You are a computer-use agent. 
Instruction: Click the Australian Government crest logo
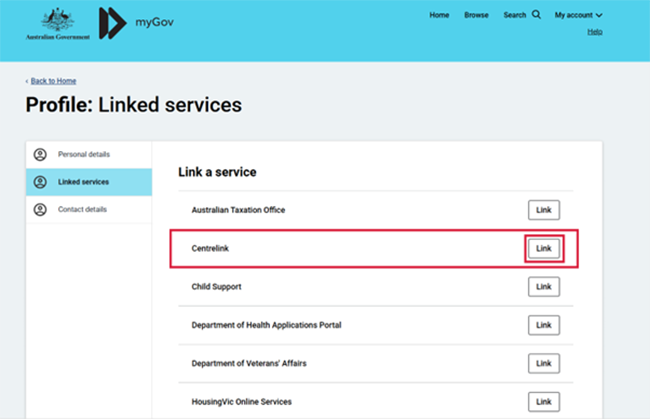tap(65, 22)
